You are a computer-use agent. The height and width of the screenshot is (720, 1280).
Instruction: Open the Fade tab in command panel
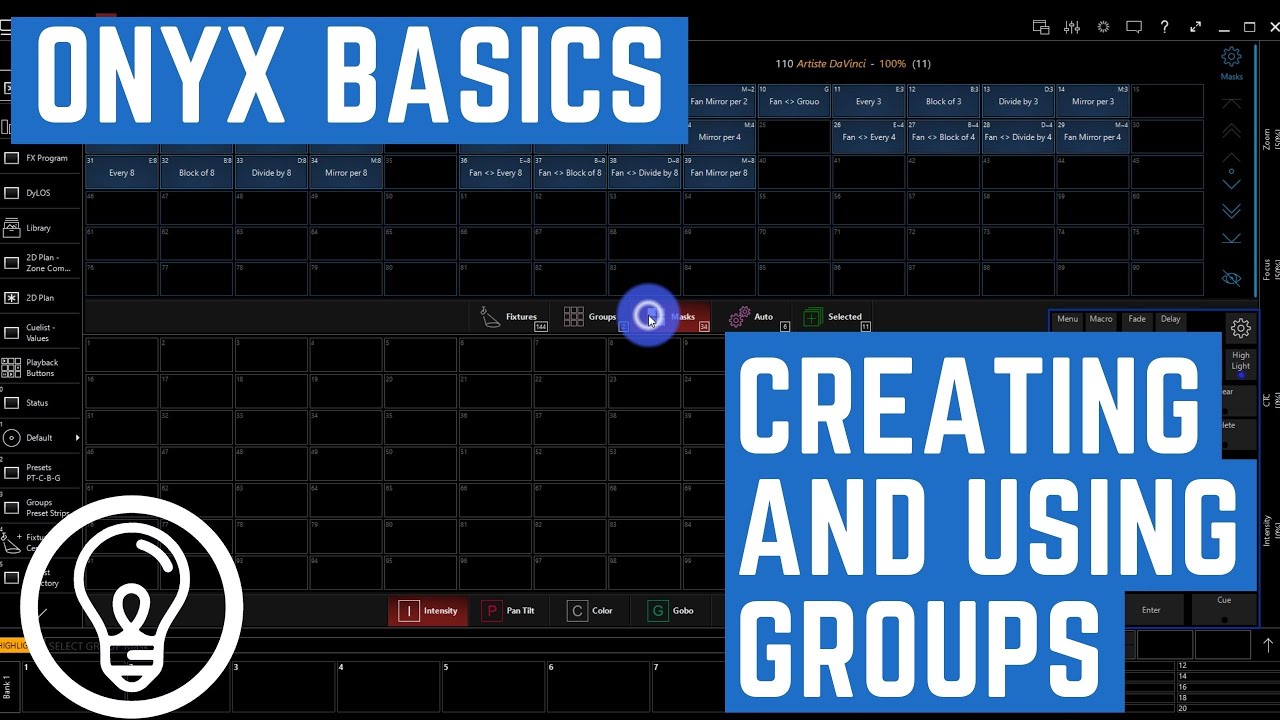(x=1137, y=320)
